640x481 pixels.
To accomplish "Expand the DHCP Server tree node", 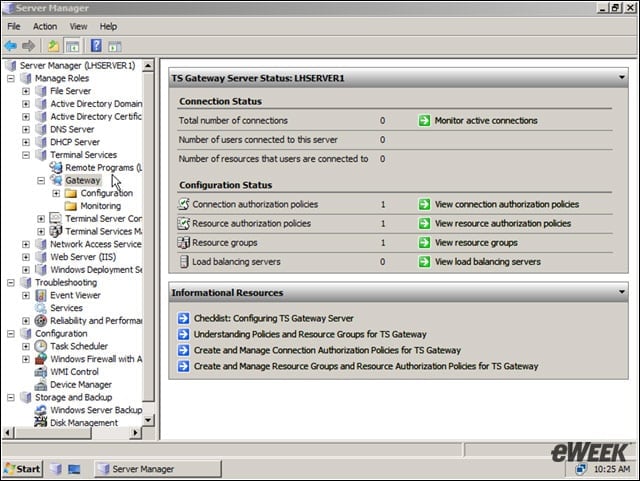I will (x=26, y=142).
